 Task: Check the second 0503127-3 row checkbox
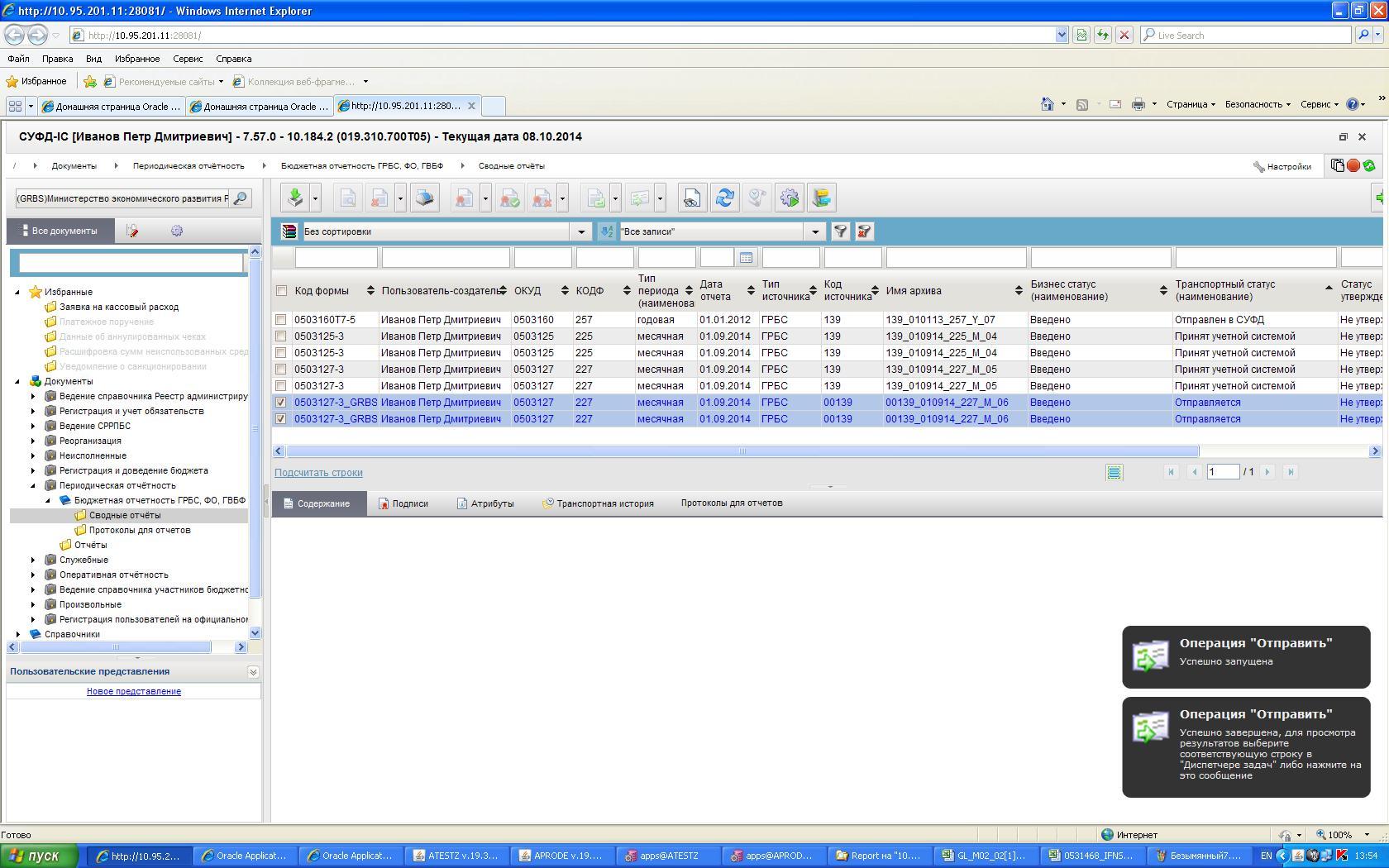coord(281,386)
